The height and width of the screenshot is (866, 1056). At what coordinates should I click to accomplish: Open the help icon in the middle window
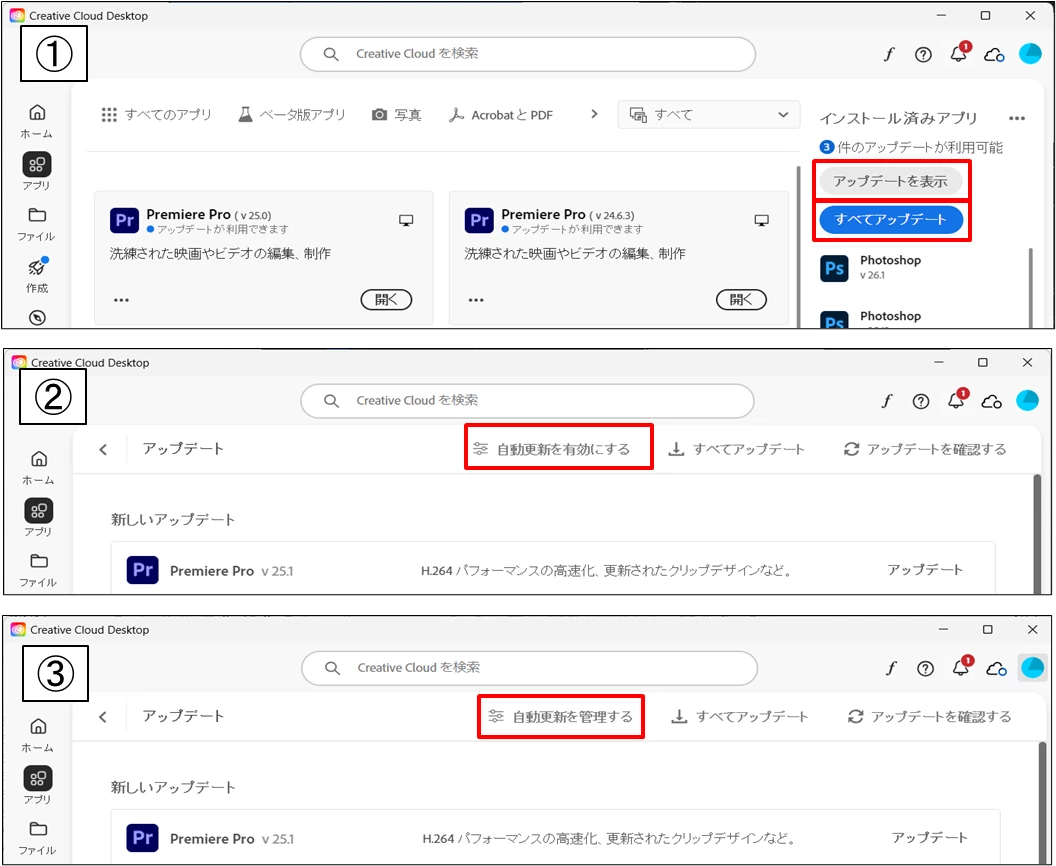pyautogui.click(x=921, y=402)
